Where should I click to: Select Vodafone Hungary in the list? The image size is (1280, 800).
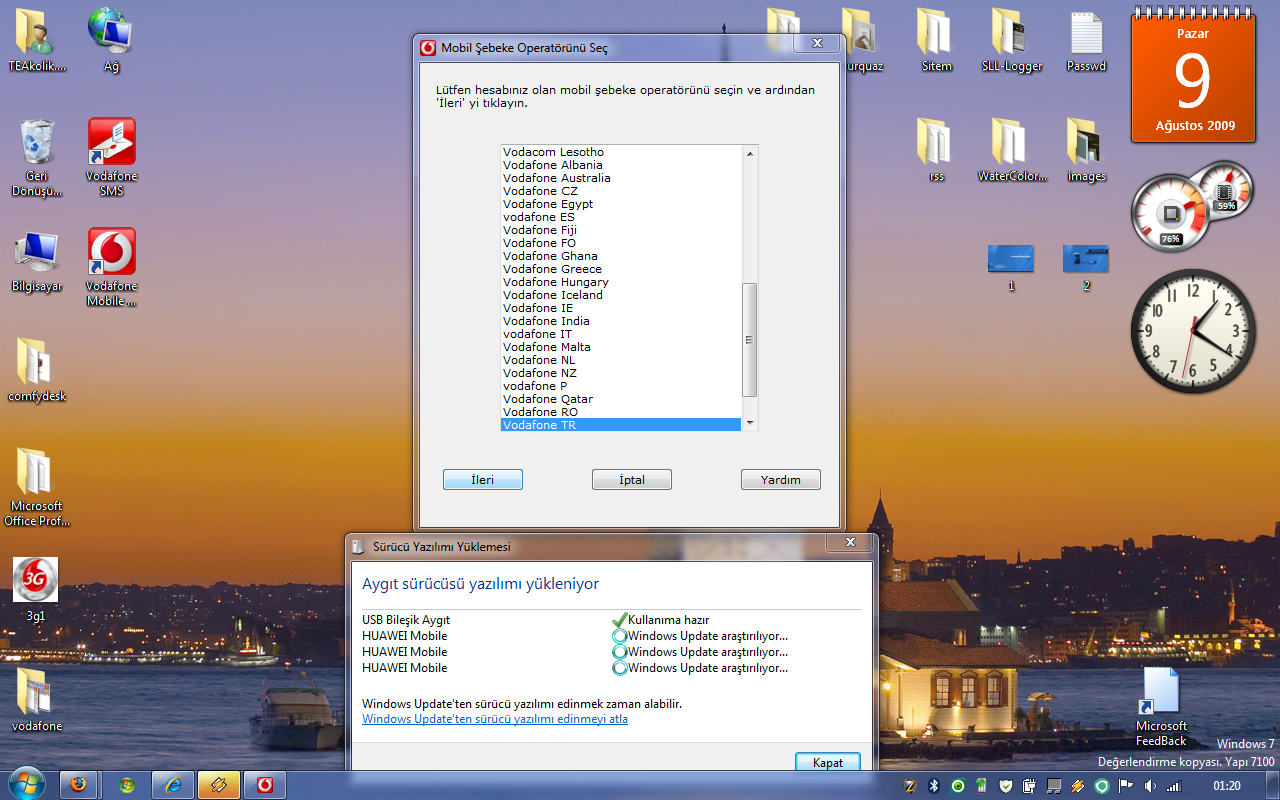point(621,282)
